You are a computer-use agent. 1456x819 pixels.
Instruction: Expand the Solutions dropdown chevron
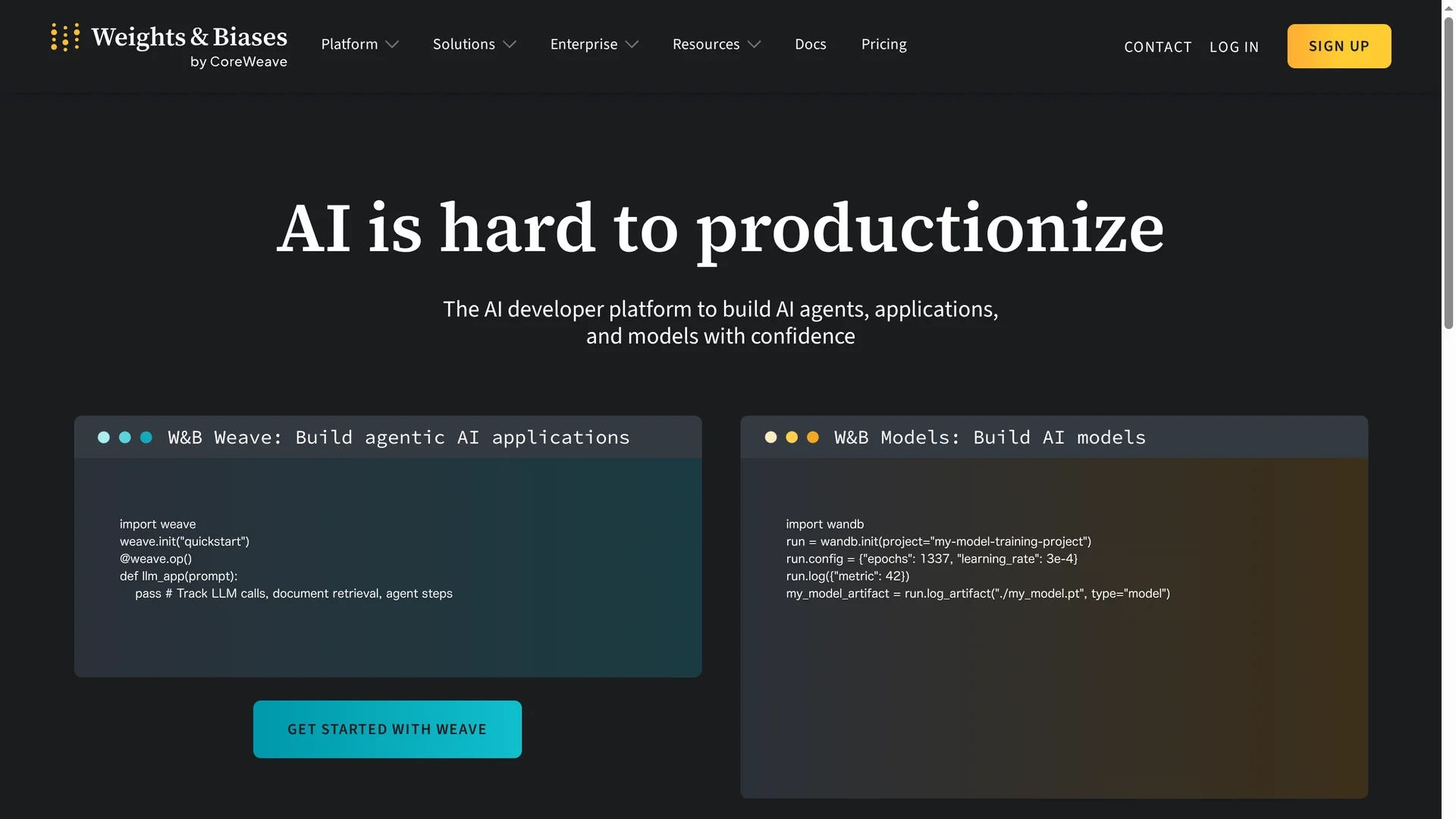510,45
